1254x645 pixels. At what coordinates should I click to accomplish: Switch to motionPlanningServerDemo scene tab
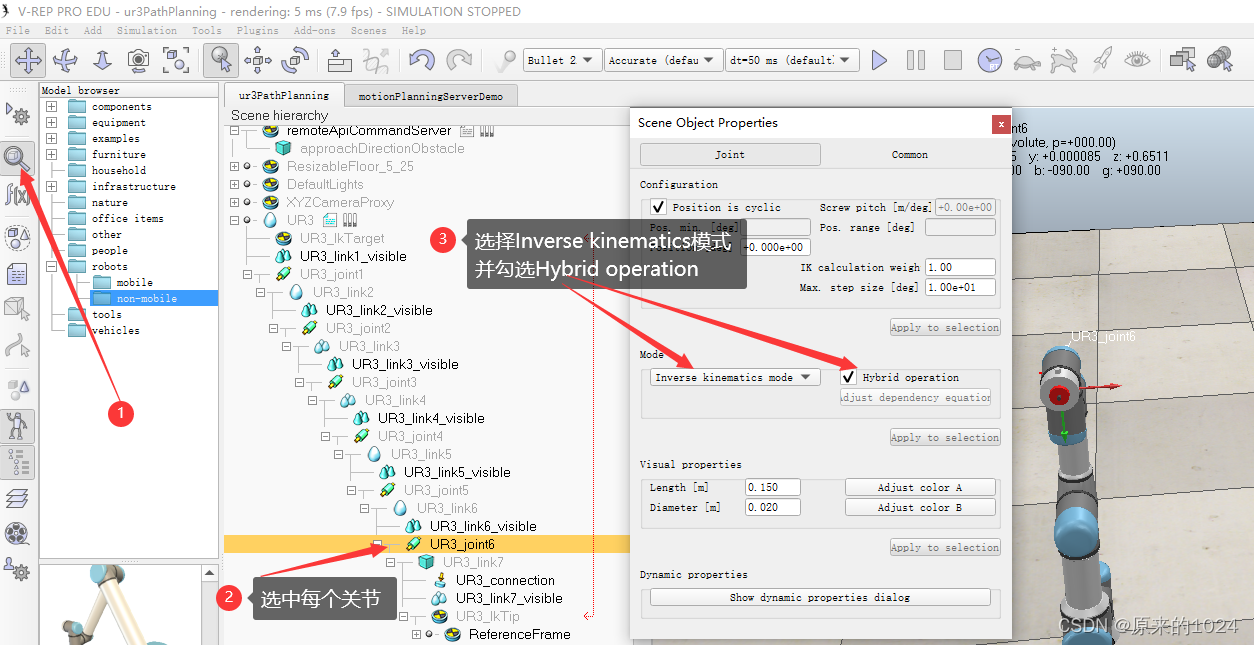(431, 96)
